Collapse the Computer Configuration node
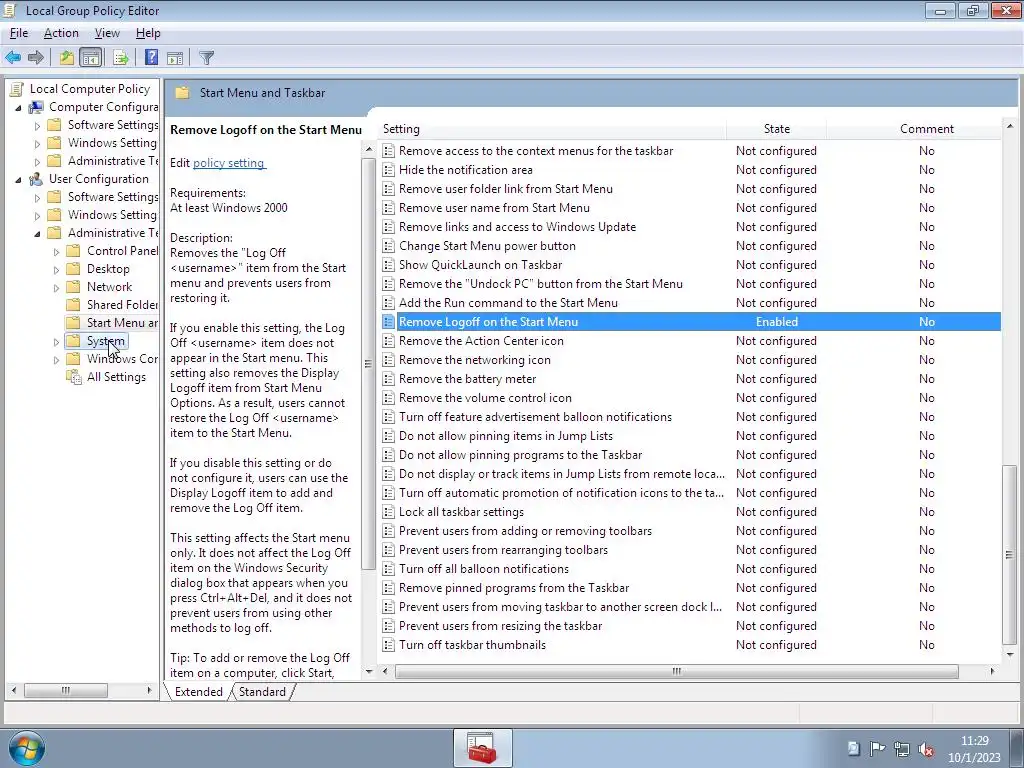 pyautogui.click(x=18, y=107)
